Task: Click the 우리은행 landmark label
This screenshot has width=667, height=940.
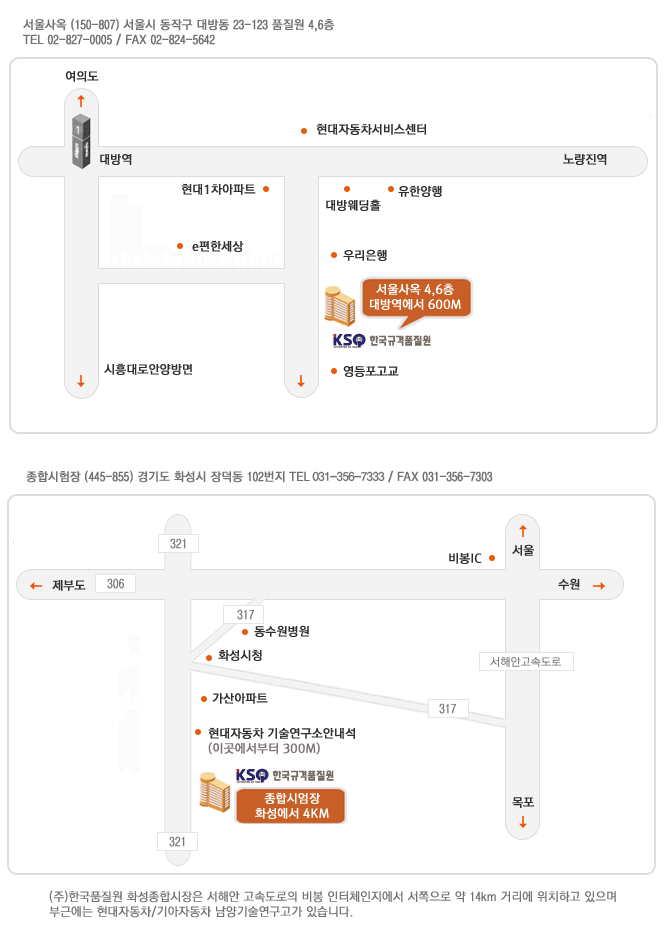Action: click(x=365, y=255)
